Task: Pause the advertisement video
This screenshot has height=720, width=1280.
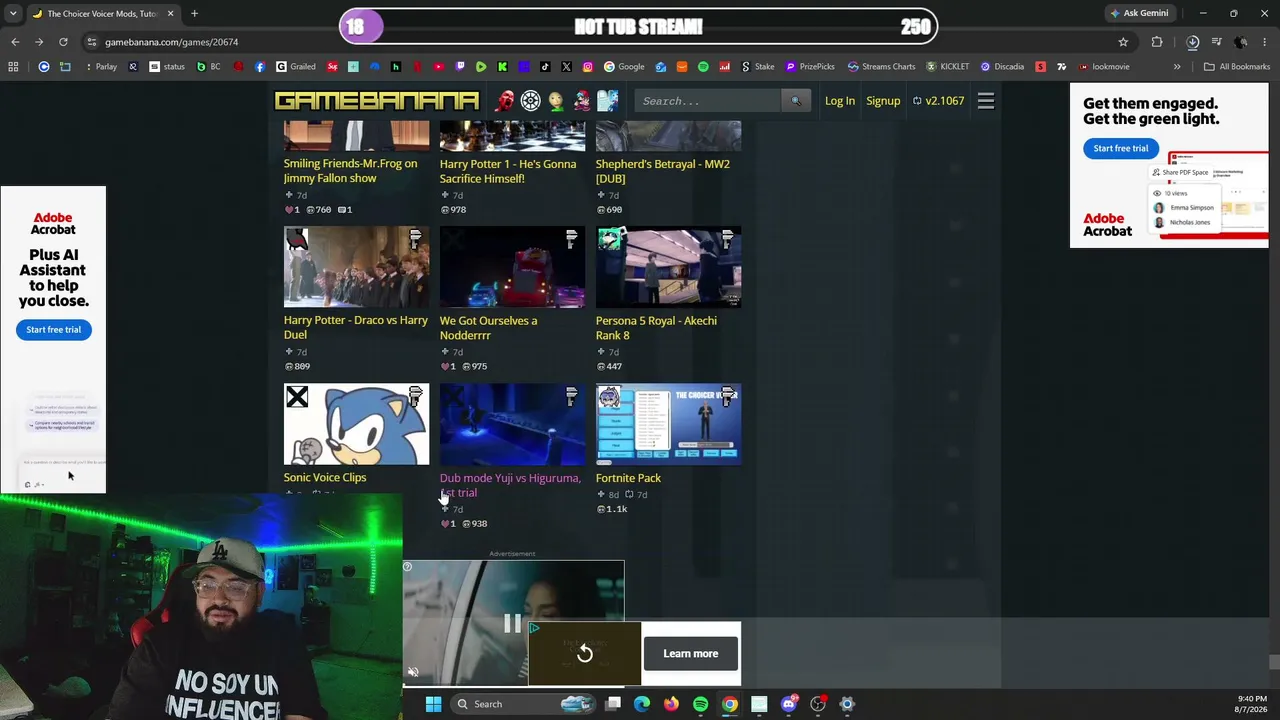Action: coord(512,624)
